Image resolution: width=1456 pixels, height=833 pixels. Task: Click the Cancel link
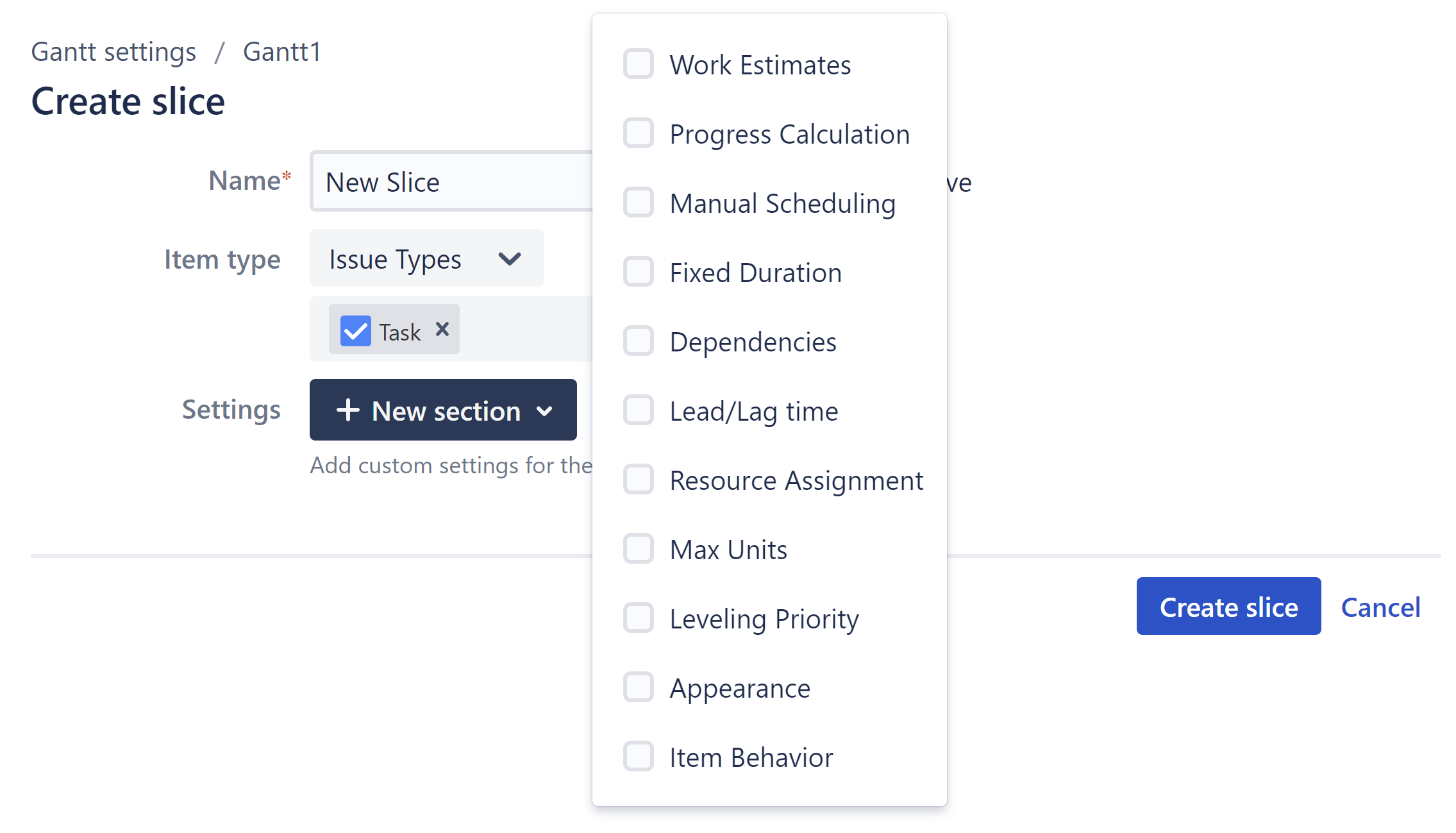(1380, 607)
